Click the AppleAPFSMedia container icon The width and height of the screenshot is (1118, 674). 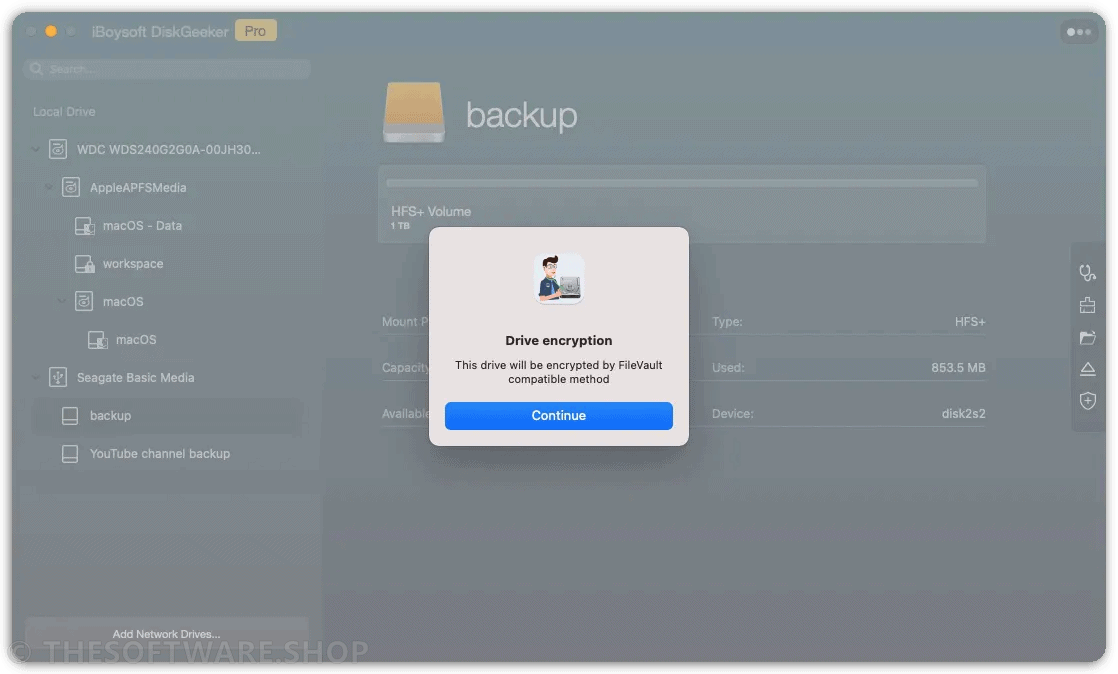point(71,188)
